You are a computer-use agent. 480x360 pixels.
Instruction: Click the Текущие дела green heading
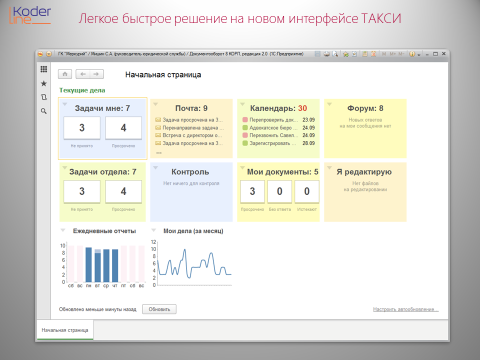pyautogui.click(x=82, y=90)
